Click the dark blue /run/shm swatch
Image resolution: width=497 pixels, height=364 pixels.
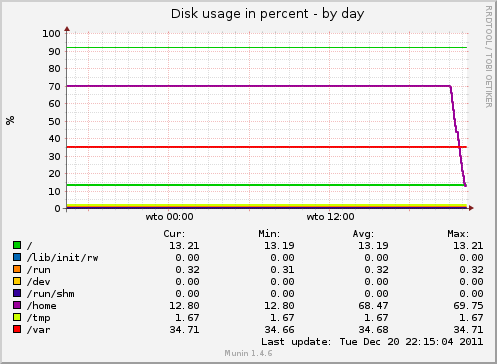click(17, 293)
